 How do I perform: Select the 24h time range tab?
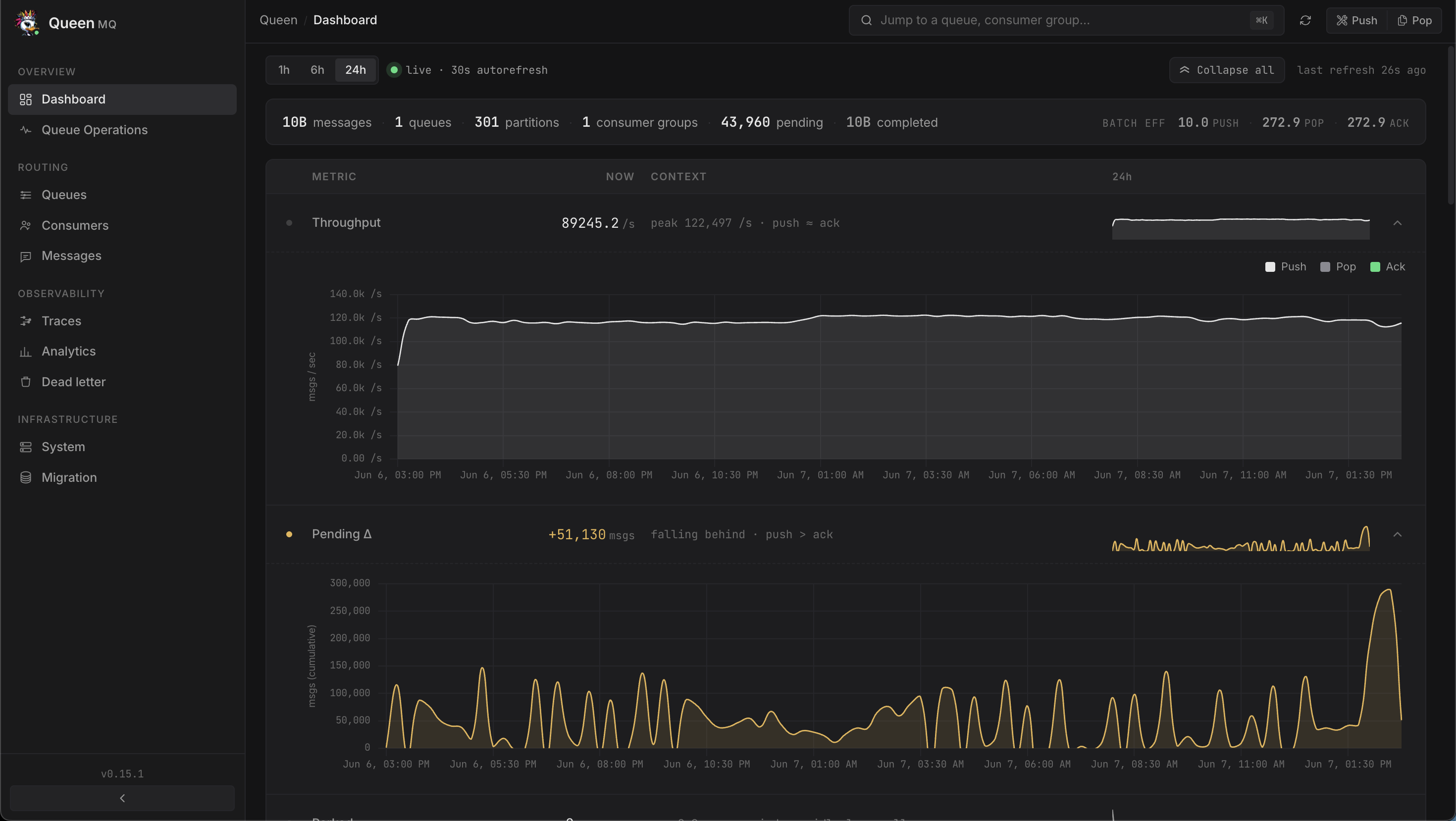click(356, 70)
